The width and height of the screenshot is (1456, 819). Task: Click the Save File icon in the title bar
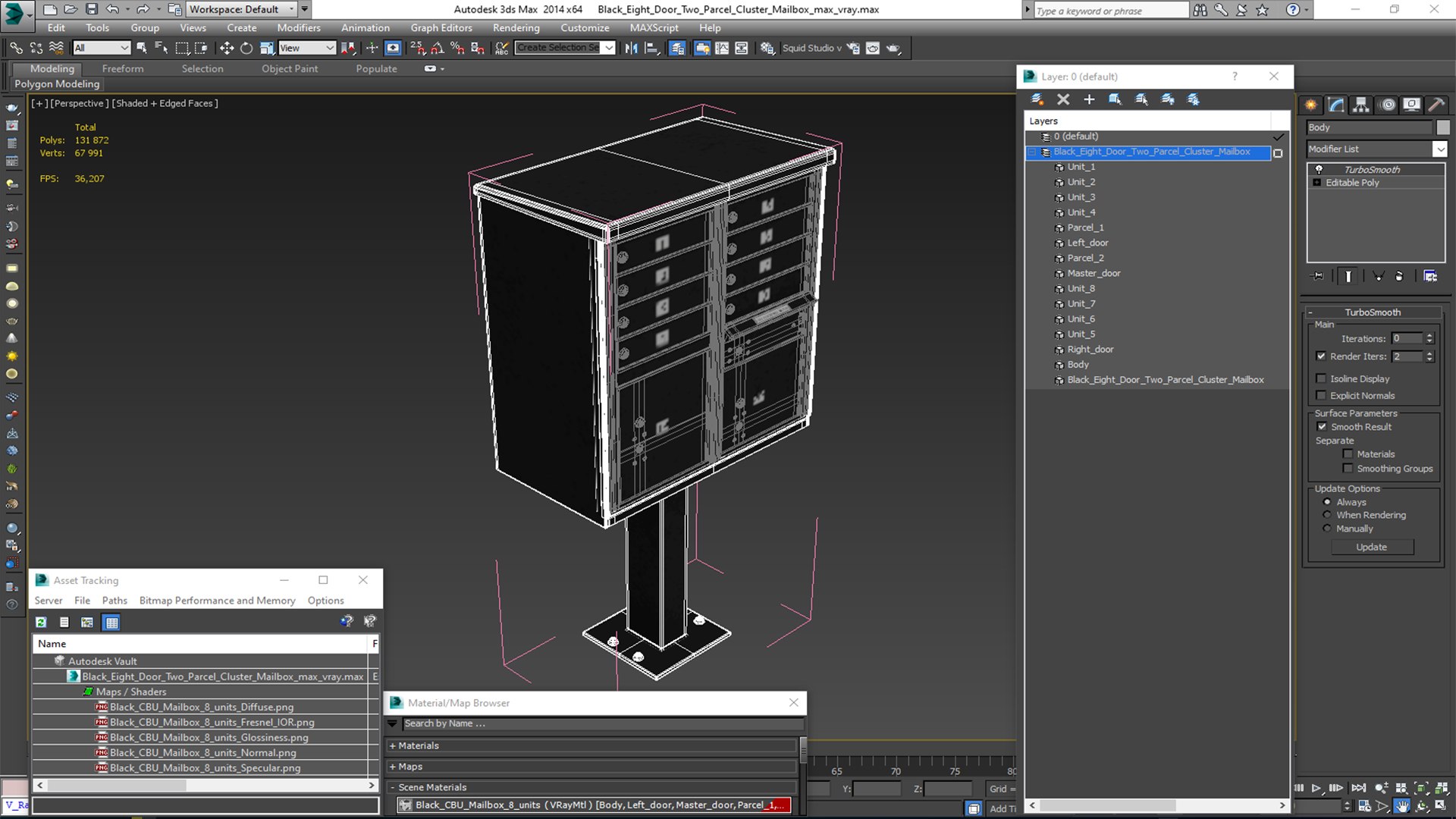pyautogui.click(x=91, y=9)
